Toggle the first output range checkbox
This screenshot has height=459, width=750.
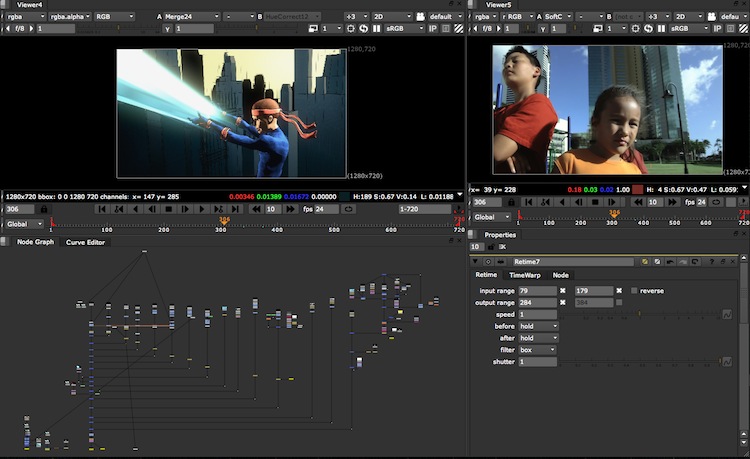(562, 303)
